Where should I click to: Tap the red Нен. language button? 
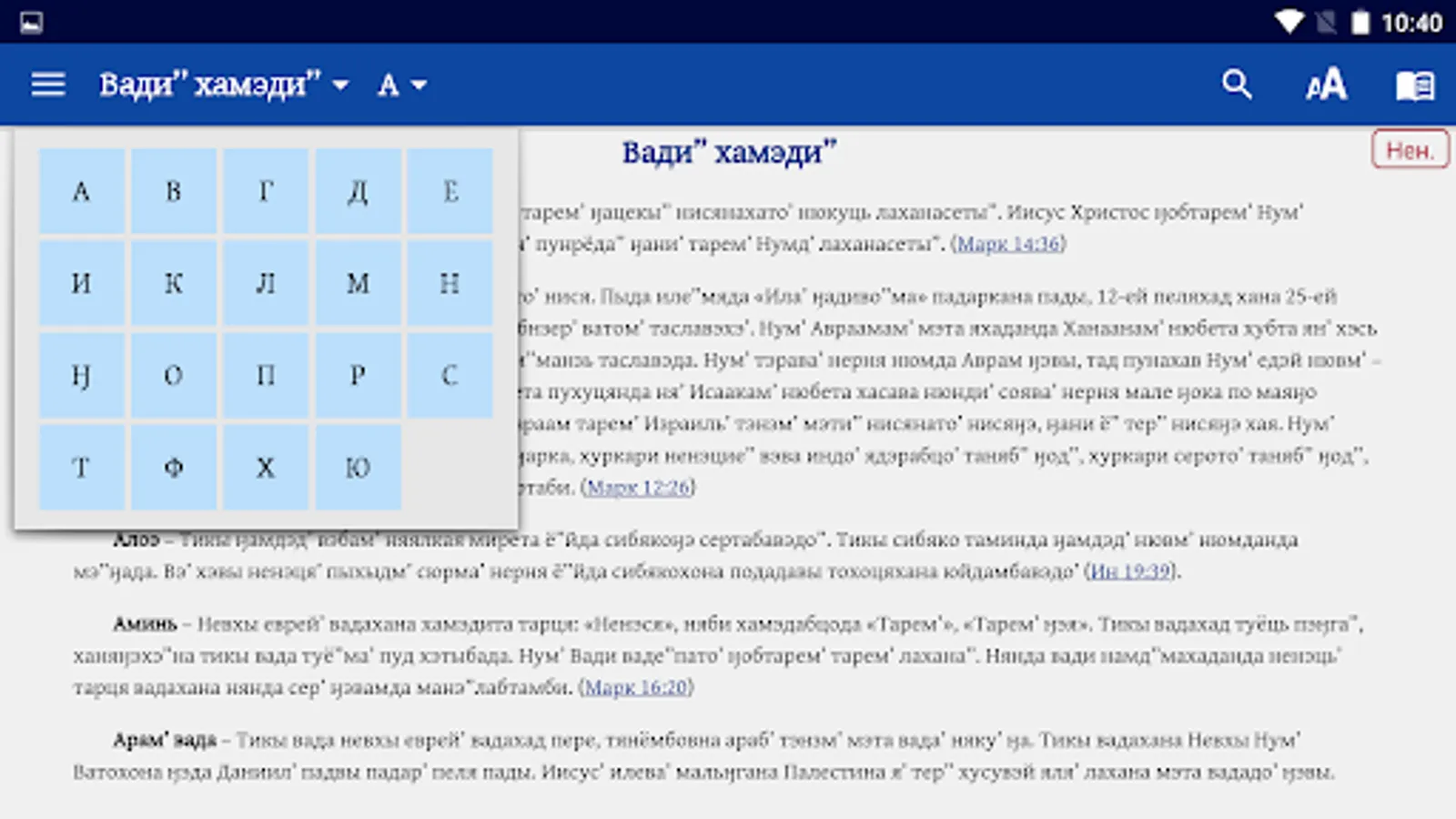[x=1410, y=150]
